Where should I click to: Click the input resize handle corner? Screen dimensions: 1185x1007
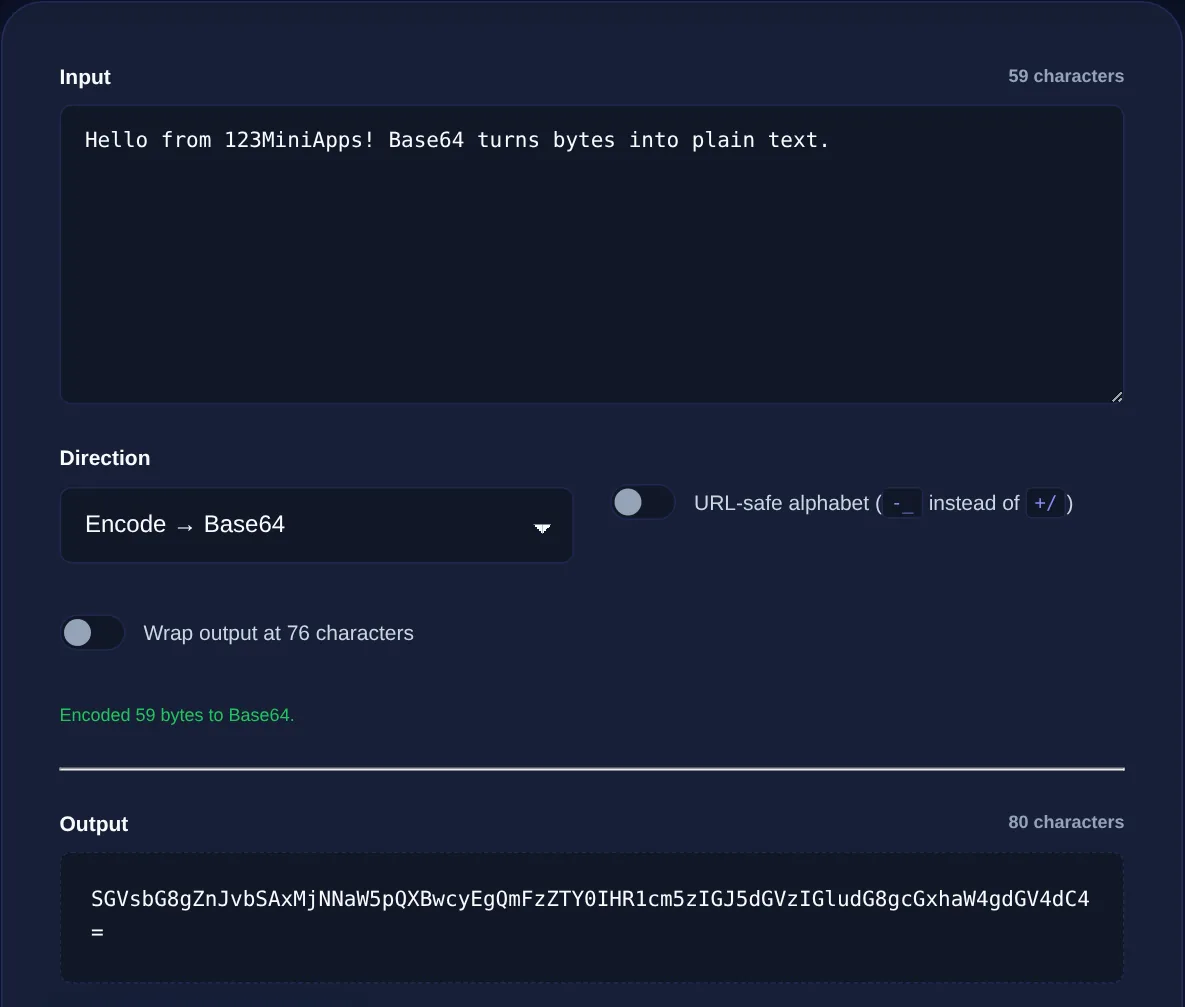(x=1116, y=396)
